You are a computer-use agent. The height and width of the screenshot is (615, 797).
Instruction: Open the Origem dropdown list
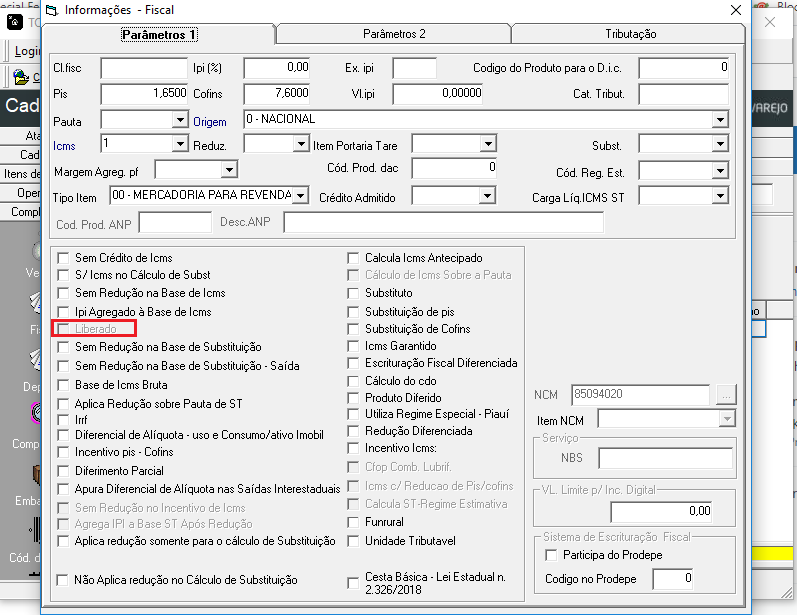[x=720, y=120]
